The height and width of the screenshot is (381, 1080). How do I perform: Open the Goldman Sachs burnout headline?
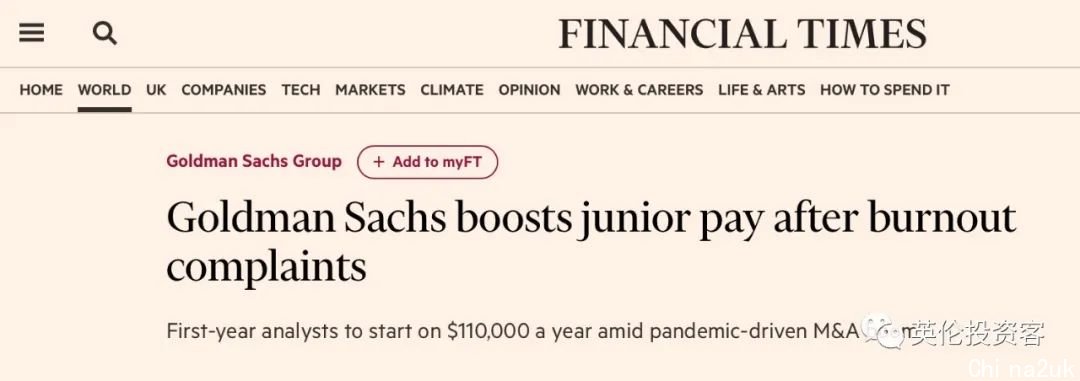tap(591, 241)
